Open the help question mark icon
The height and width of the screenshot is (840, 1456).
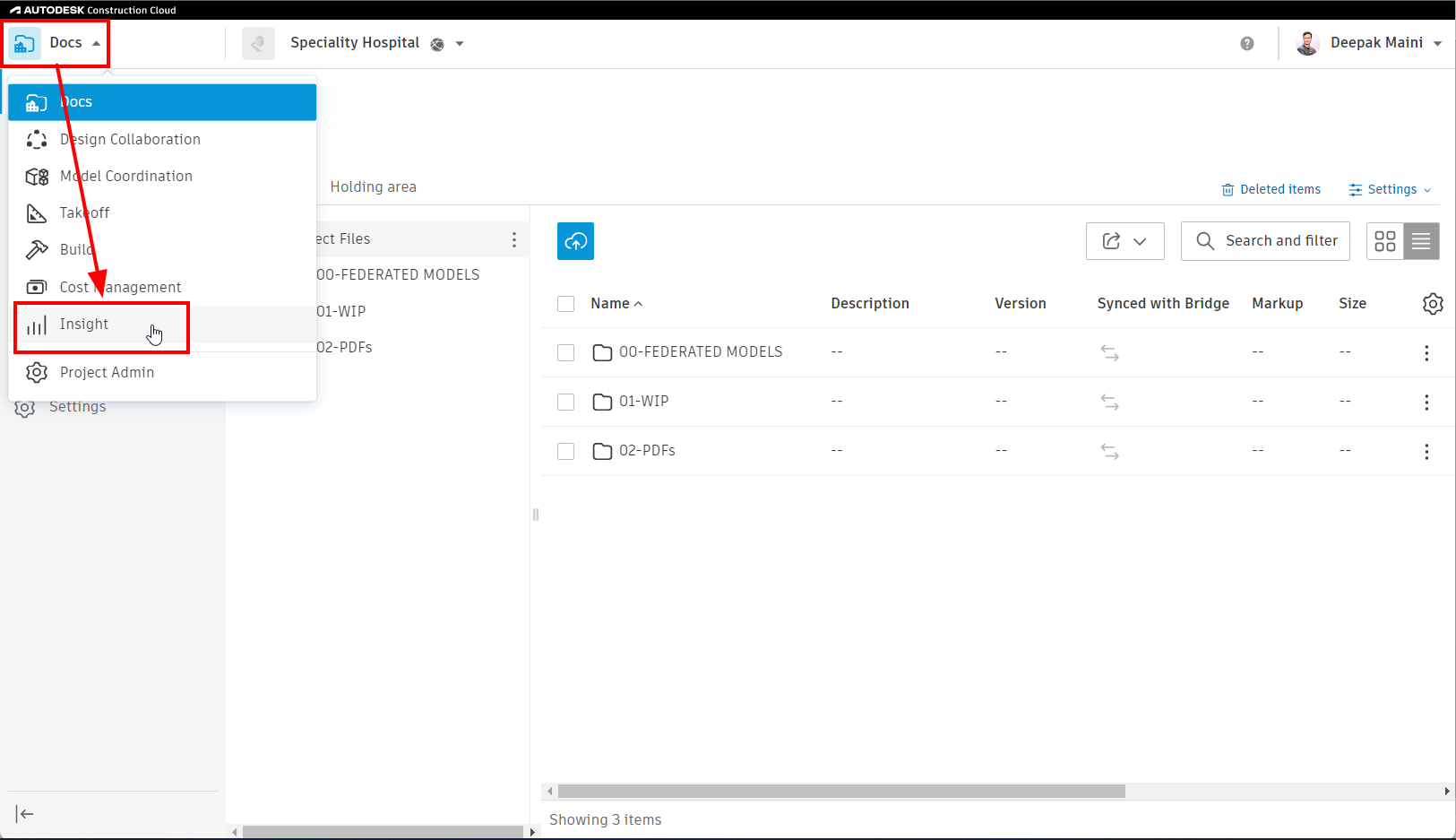tap(1247, 44)
